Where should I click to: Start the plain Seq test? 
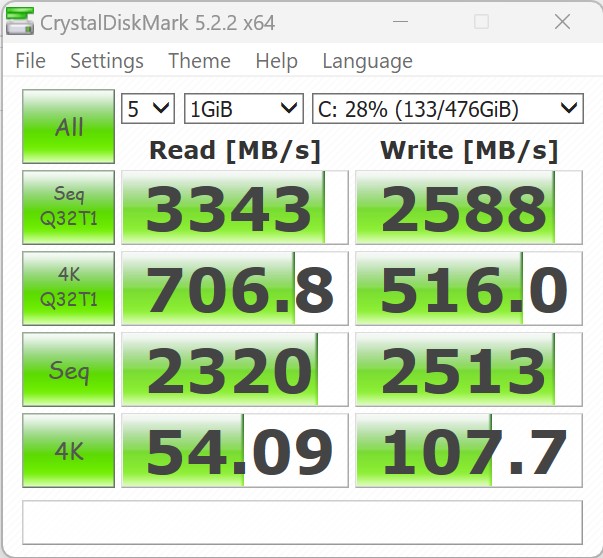[68, 370]
